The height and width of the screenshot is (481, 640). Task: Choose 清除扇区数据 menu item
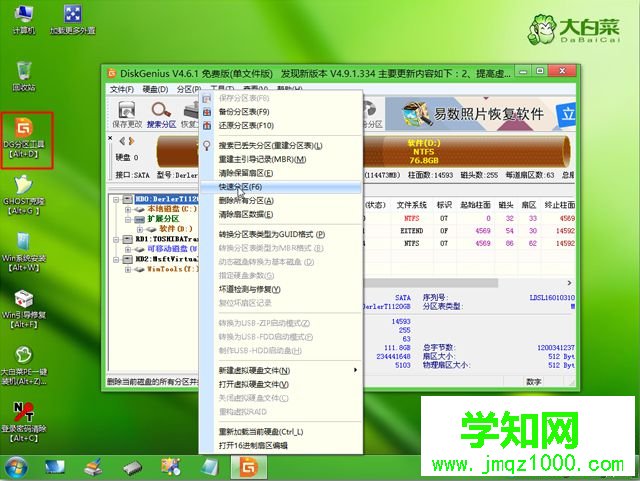point(280,214)
